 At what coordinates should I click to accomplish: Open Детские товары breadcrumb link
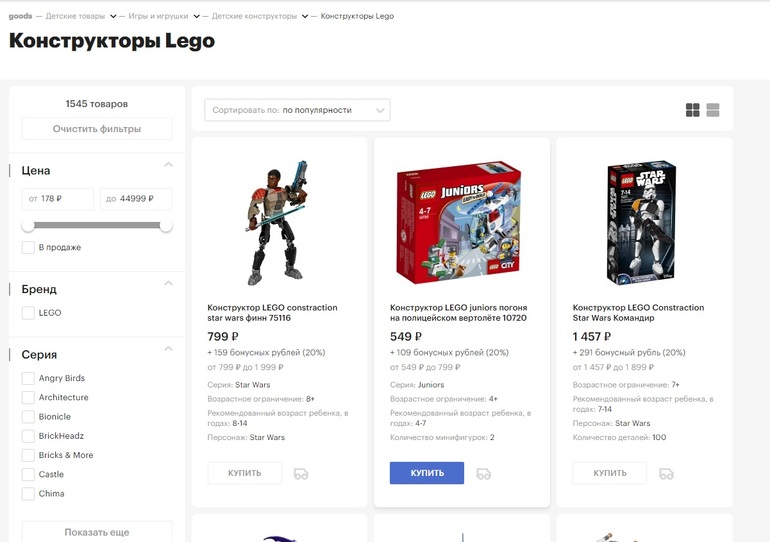(x=75, y=16)
